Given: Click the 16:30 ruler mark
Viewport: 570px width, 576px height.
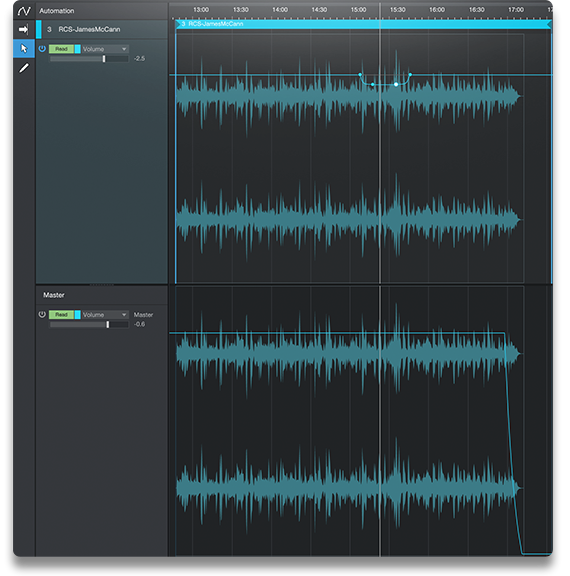Looking at the screenshot, I should [x=476, y=10].
